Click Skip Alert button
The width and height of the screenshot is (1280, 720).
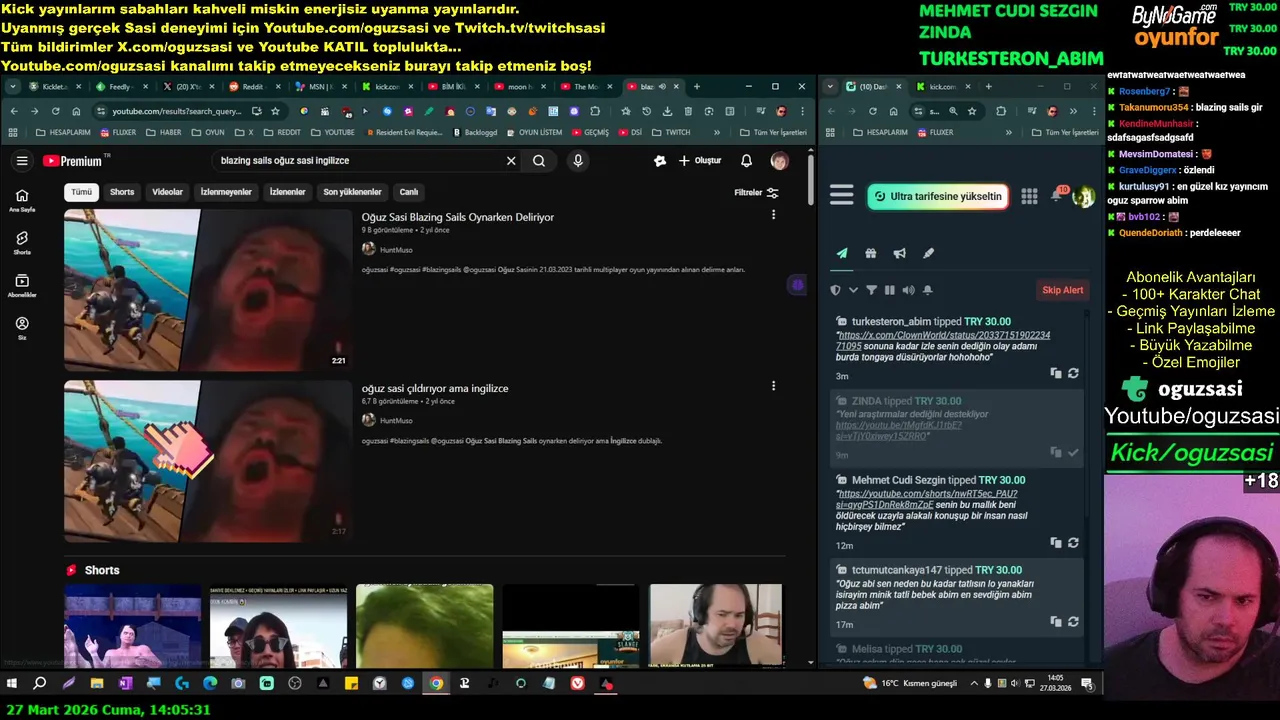click(x=1063, y=290)
